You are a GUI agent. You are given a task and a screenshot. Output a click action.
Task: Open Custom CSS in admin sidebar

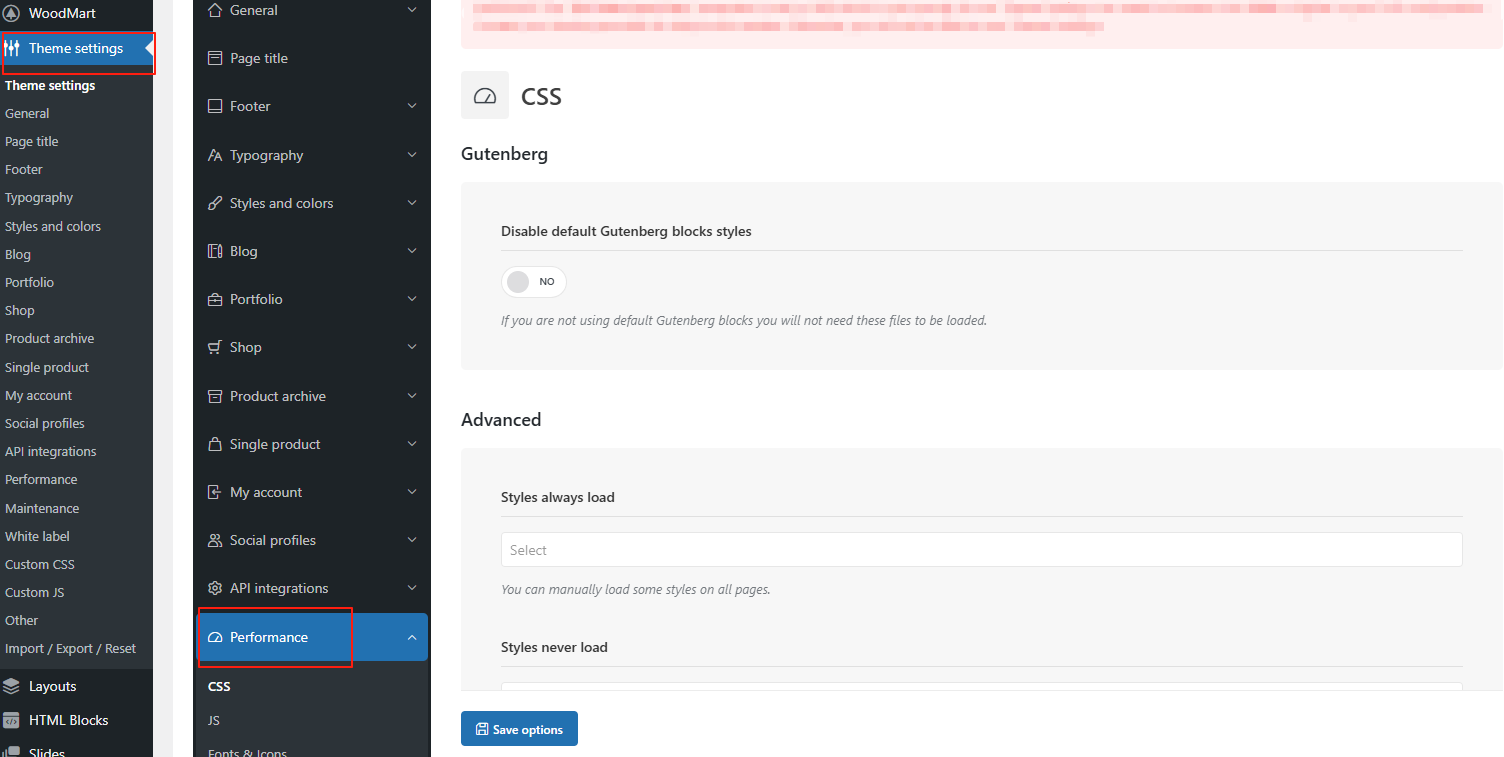point(40,564)
